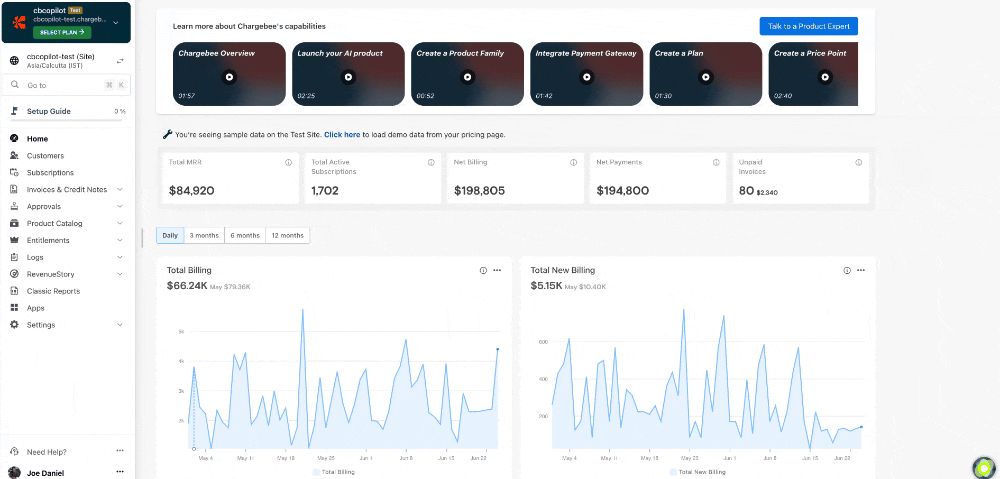Viewport: 1000px width, 479px height.
Task: Toggle the Total Billing chart legend
Action: 334,472
